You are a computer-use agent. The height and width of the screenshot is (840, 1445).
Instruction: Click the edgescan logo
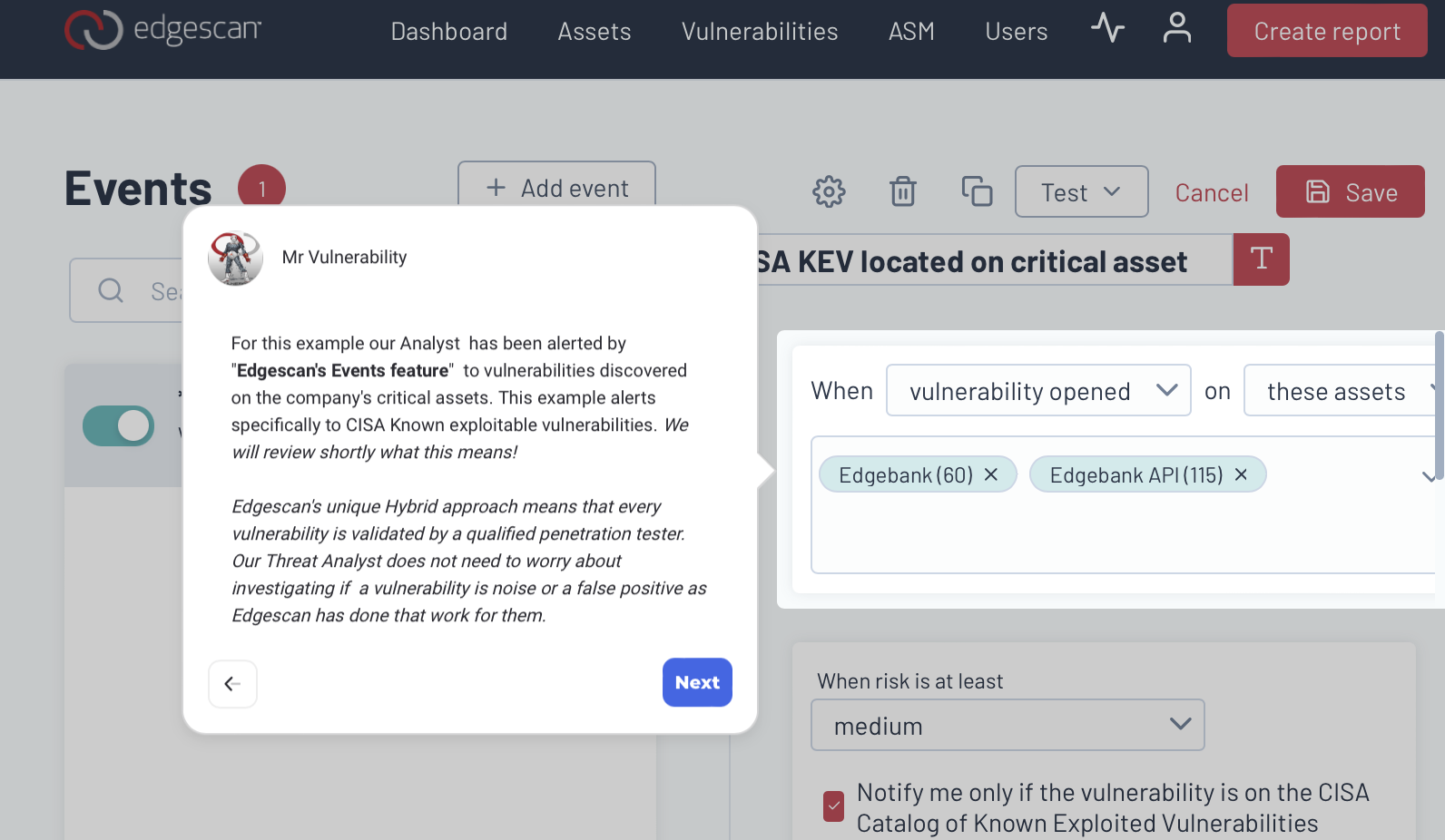pyautogui.click(x=163, y=29)
